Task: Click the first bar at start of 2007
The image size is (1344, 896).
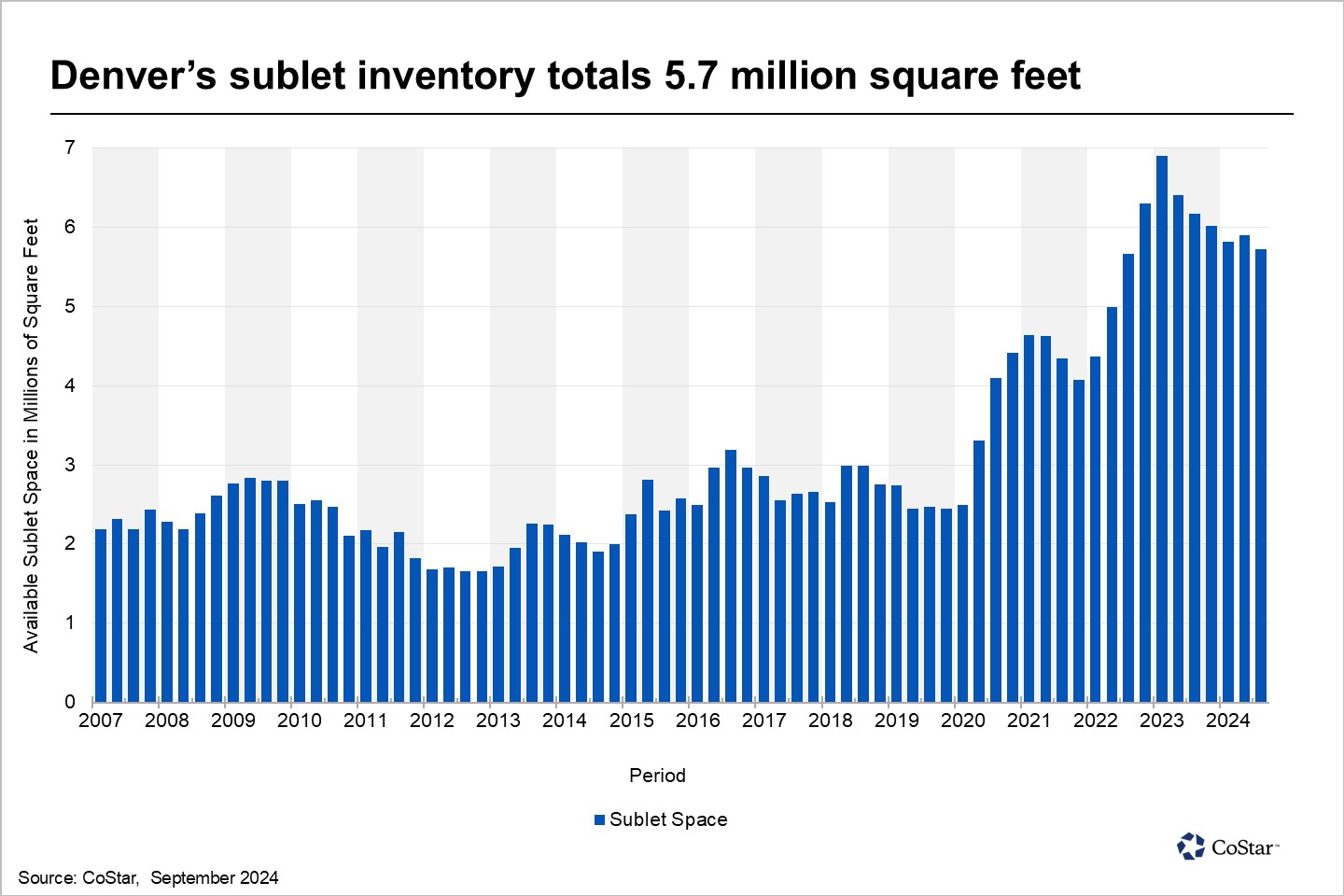Action: point(101,616)
